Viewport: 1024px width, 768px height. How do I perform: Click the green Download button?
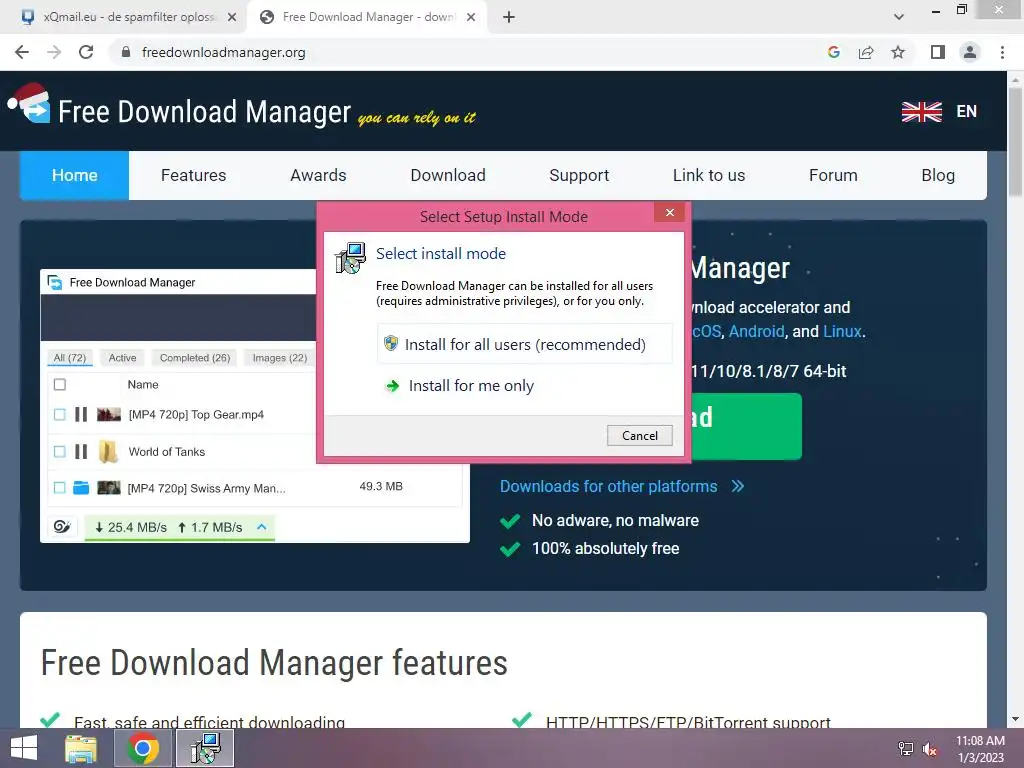tap(746, 426)
